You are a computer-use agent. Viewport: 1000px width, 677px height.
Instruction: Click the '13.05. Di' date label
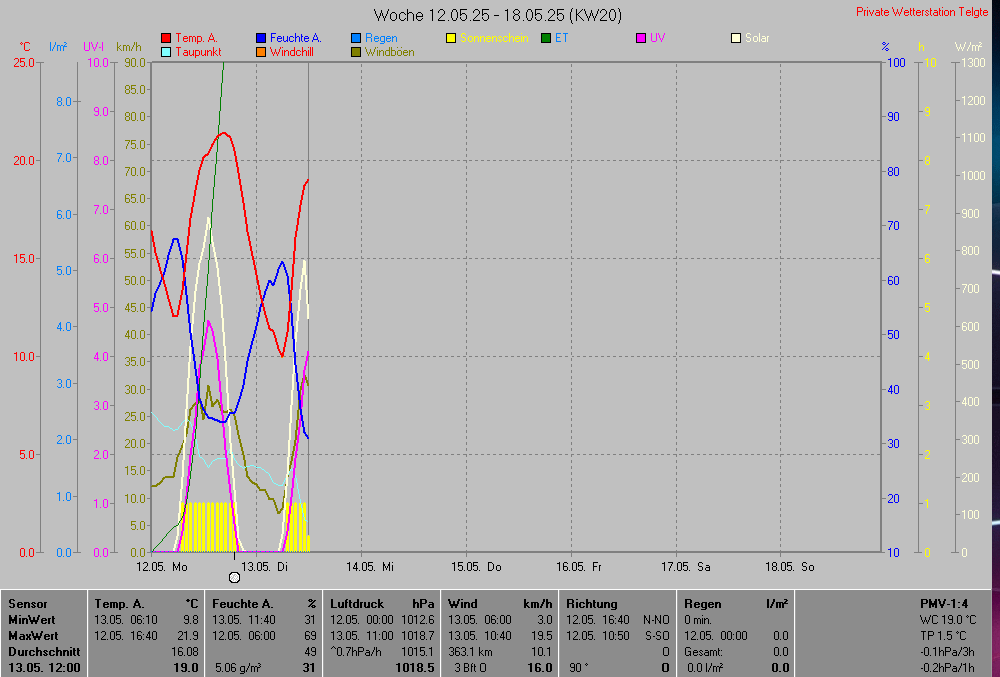point(265,567)
